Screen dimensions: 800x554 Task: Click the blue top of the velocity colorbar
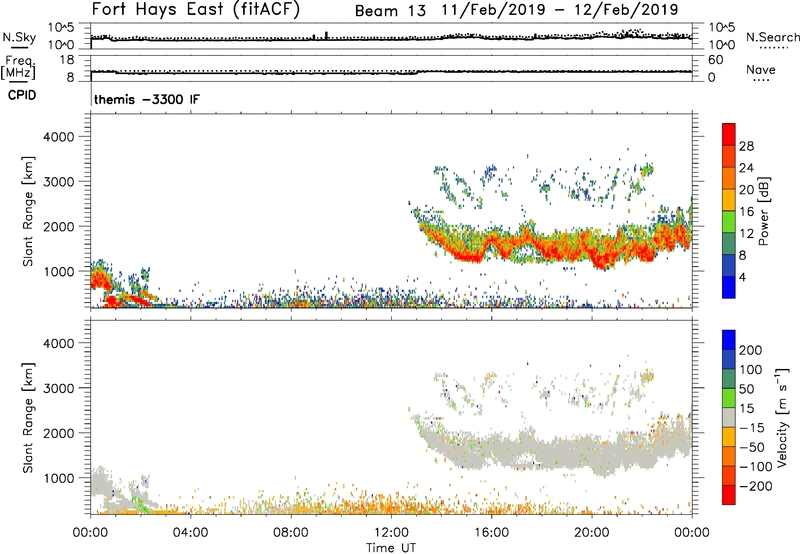[729, 340]
